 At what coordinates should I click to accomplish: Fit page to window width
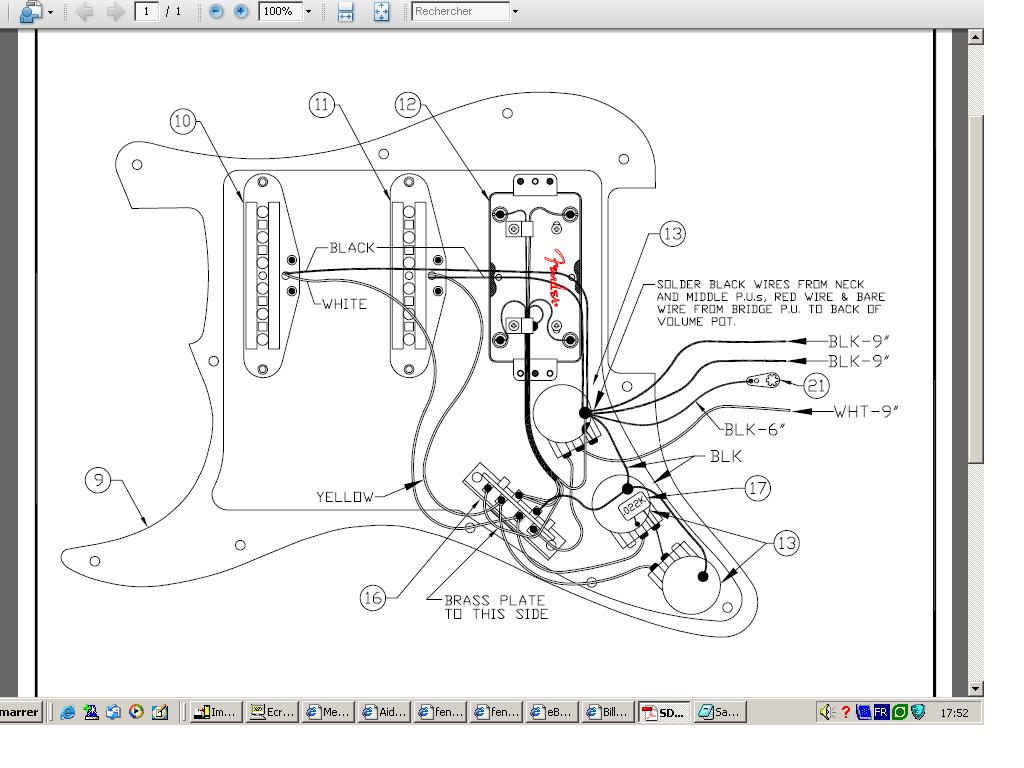(345, 11)
